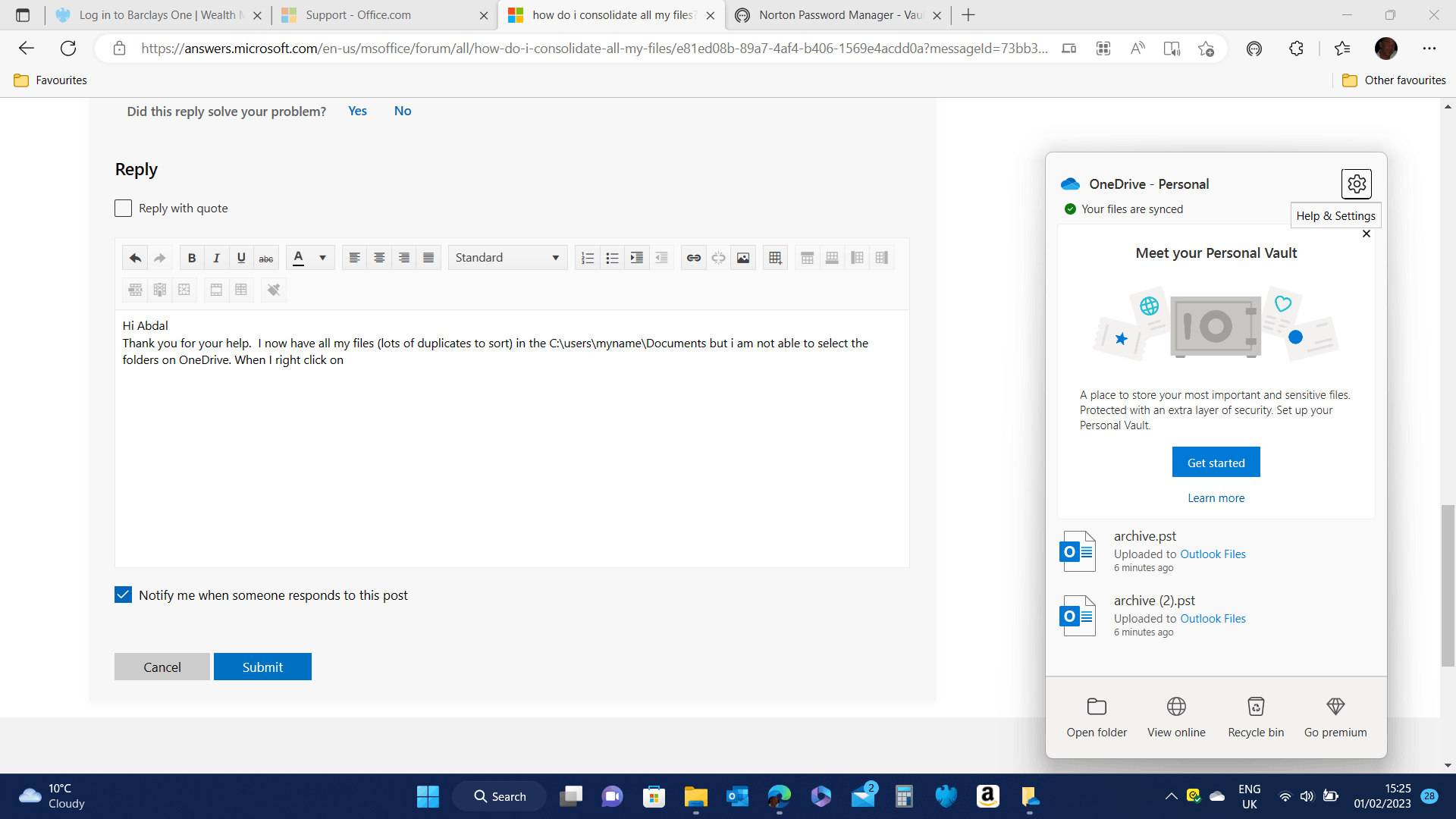Open the font color dropdown arrow
Screen dimensions: 1456x819
pos(322,258)
